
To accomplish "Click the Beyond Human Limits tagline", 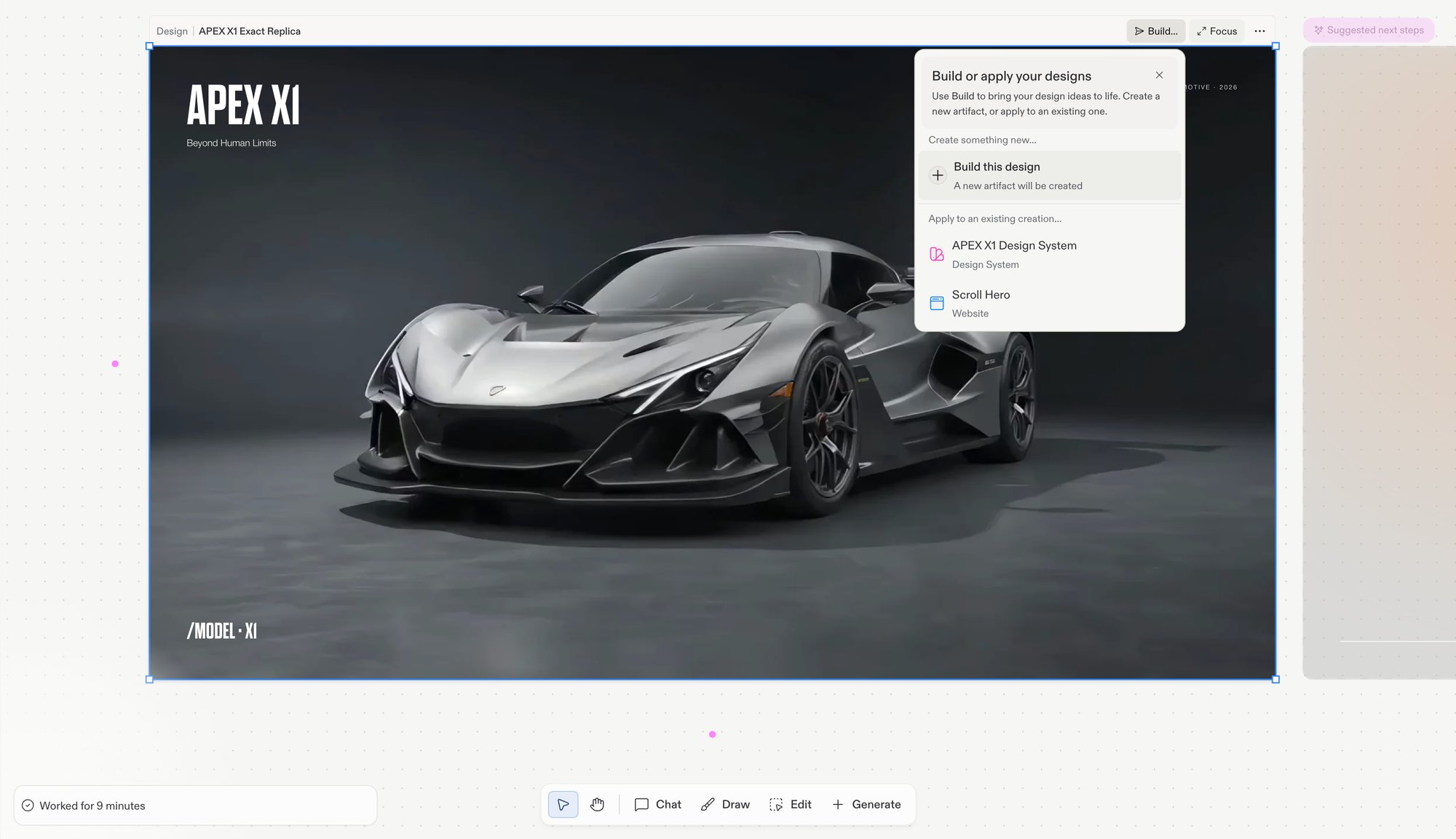I will [231, 143].
